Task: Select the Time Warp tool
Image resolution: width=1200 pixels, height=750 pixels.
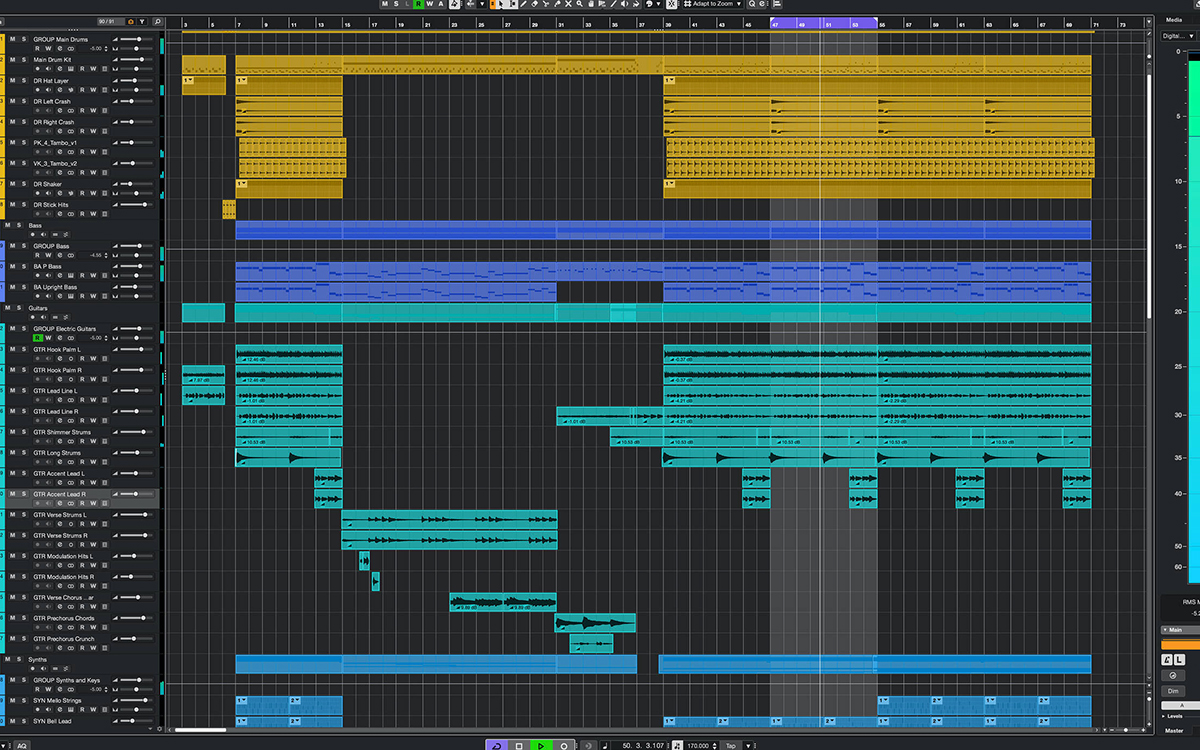Action: 602,5
